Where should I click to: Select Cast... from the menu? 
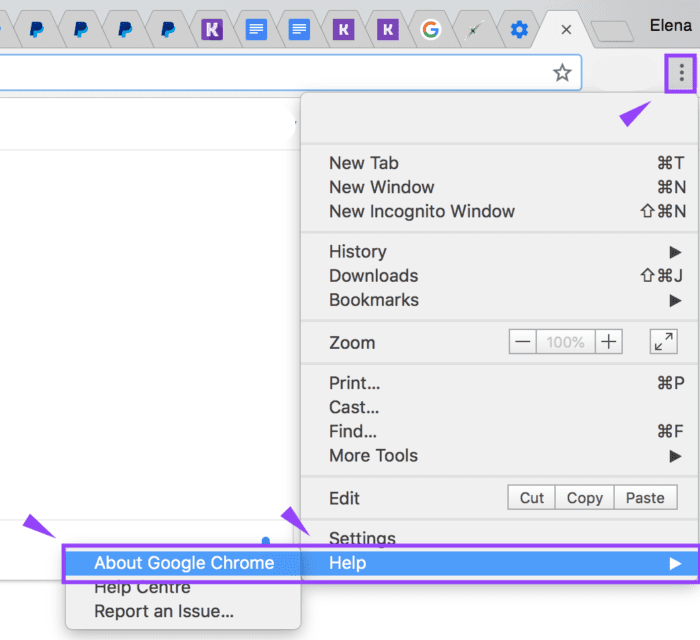coord(500,407)
